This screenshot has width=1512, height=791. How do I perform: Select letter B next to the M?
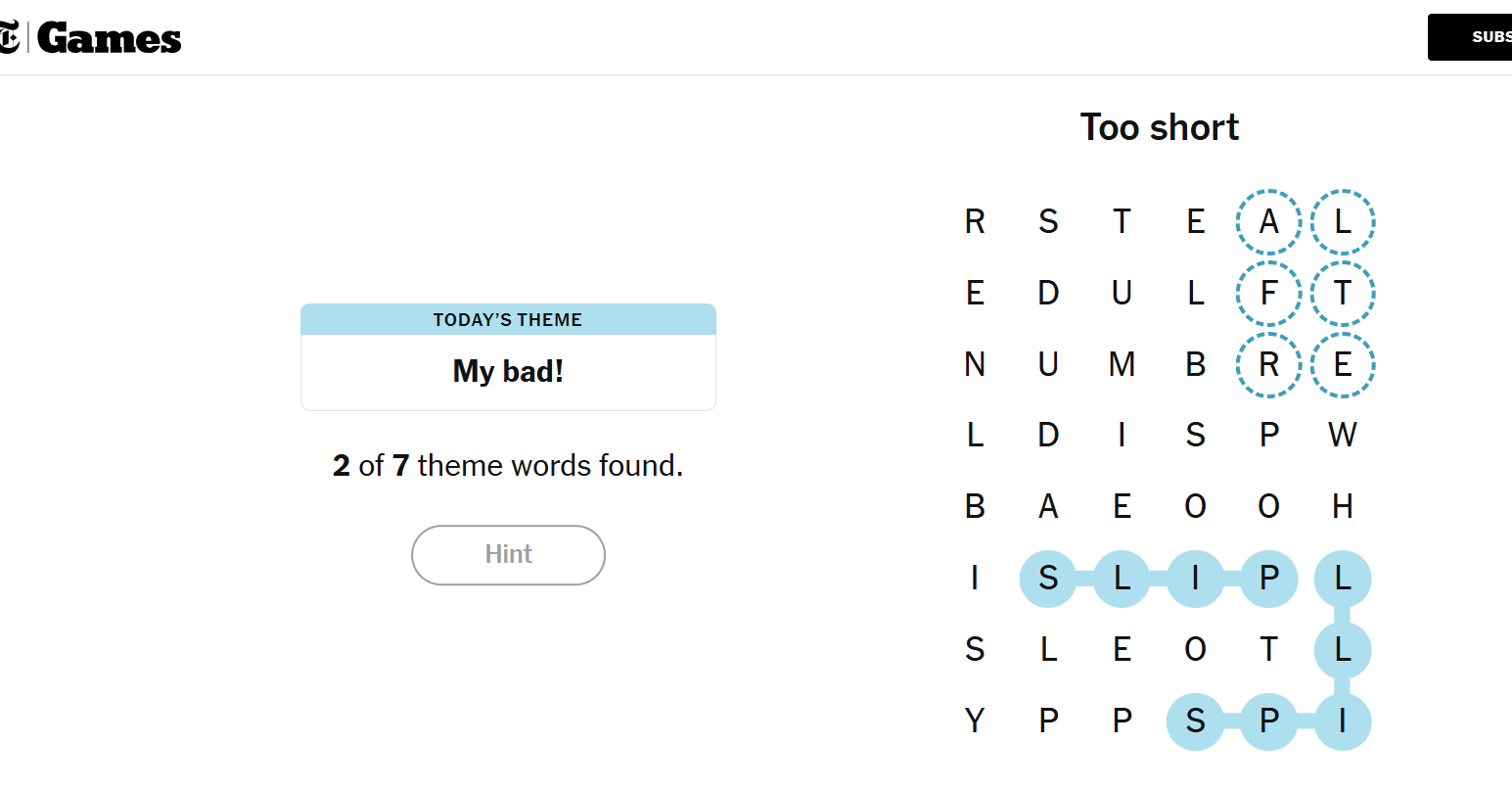pyautogui.click(x=1195, y=364)
